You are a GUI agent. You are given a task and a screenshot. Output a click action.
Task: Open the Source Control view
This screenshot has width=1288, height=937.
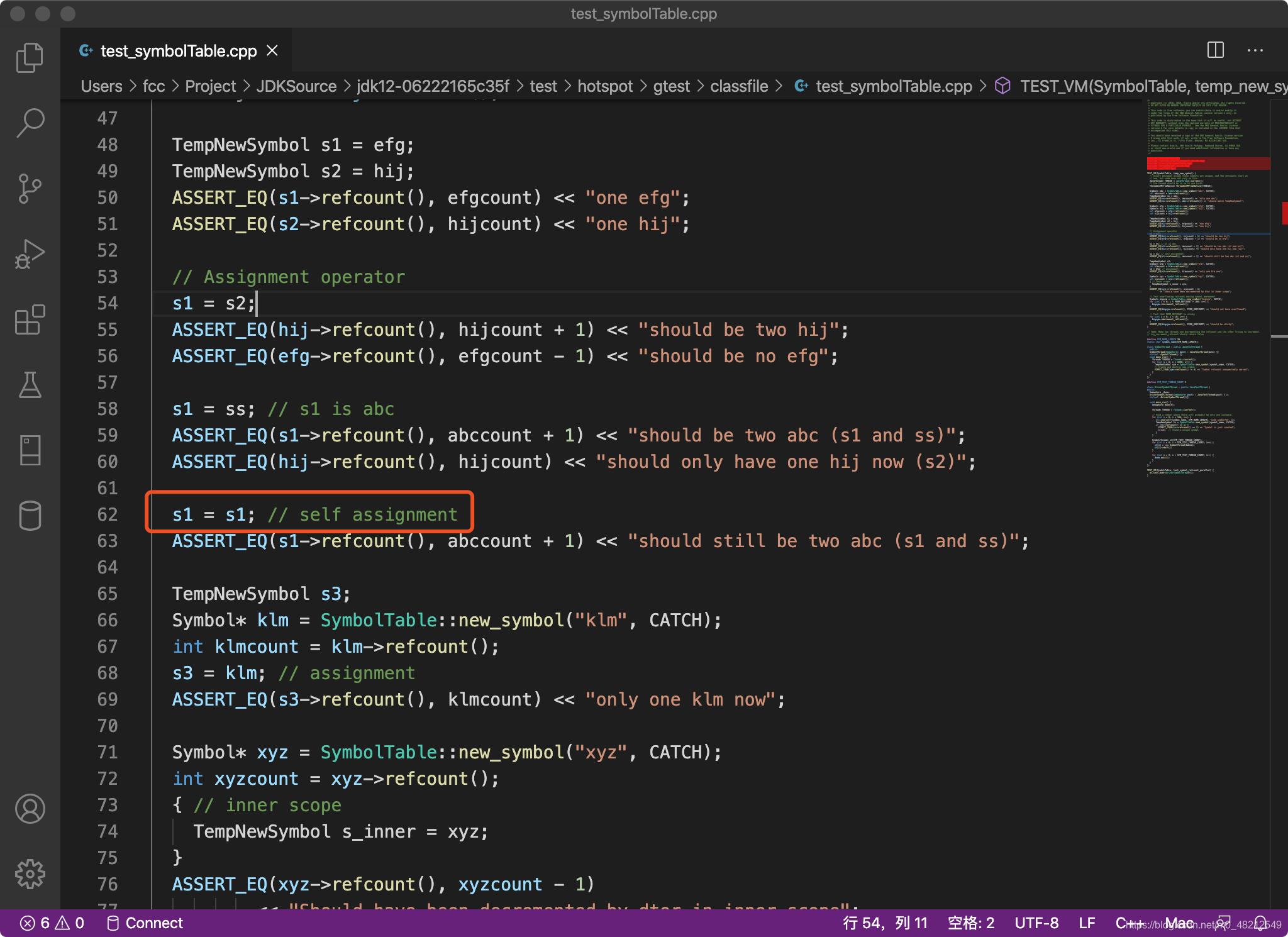[x=30, y=189]
